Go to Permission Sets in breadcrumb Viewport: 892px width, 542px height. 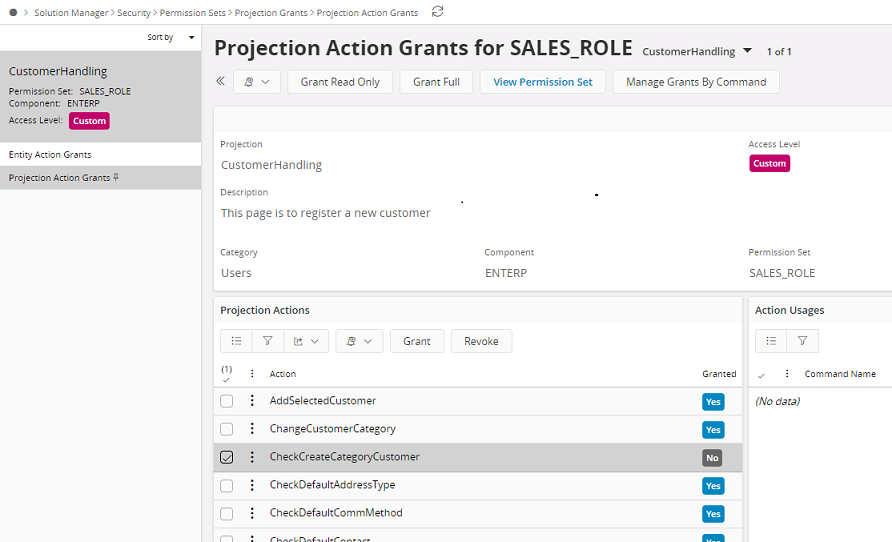coord(193,13)
